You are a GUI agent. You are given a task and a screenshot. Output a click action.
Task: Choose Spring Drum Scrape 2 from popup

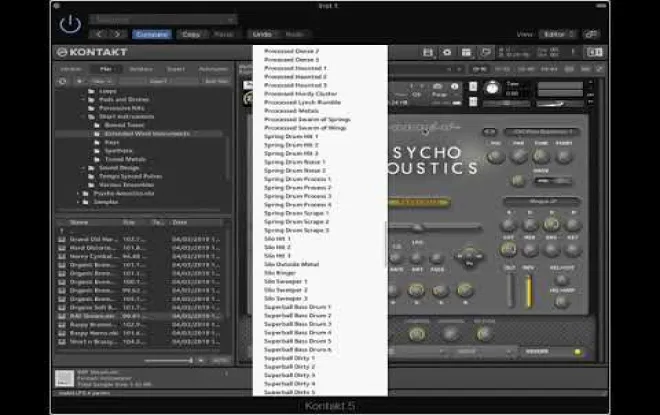click(x=296, y=222)
